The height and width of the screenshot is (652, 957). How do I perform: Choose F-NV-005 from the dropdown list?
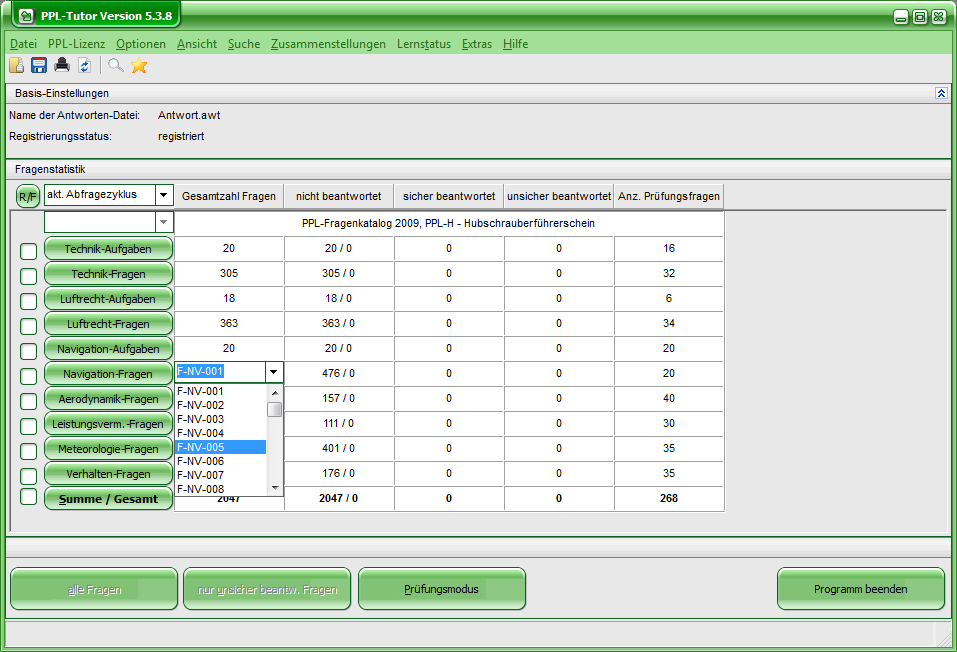(x=220, y=447)
